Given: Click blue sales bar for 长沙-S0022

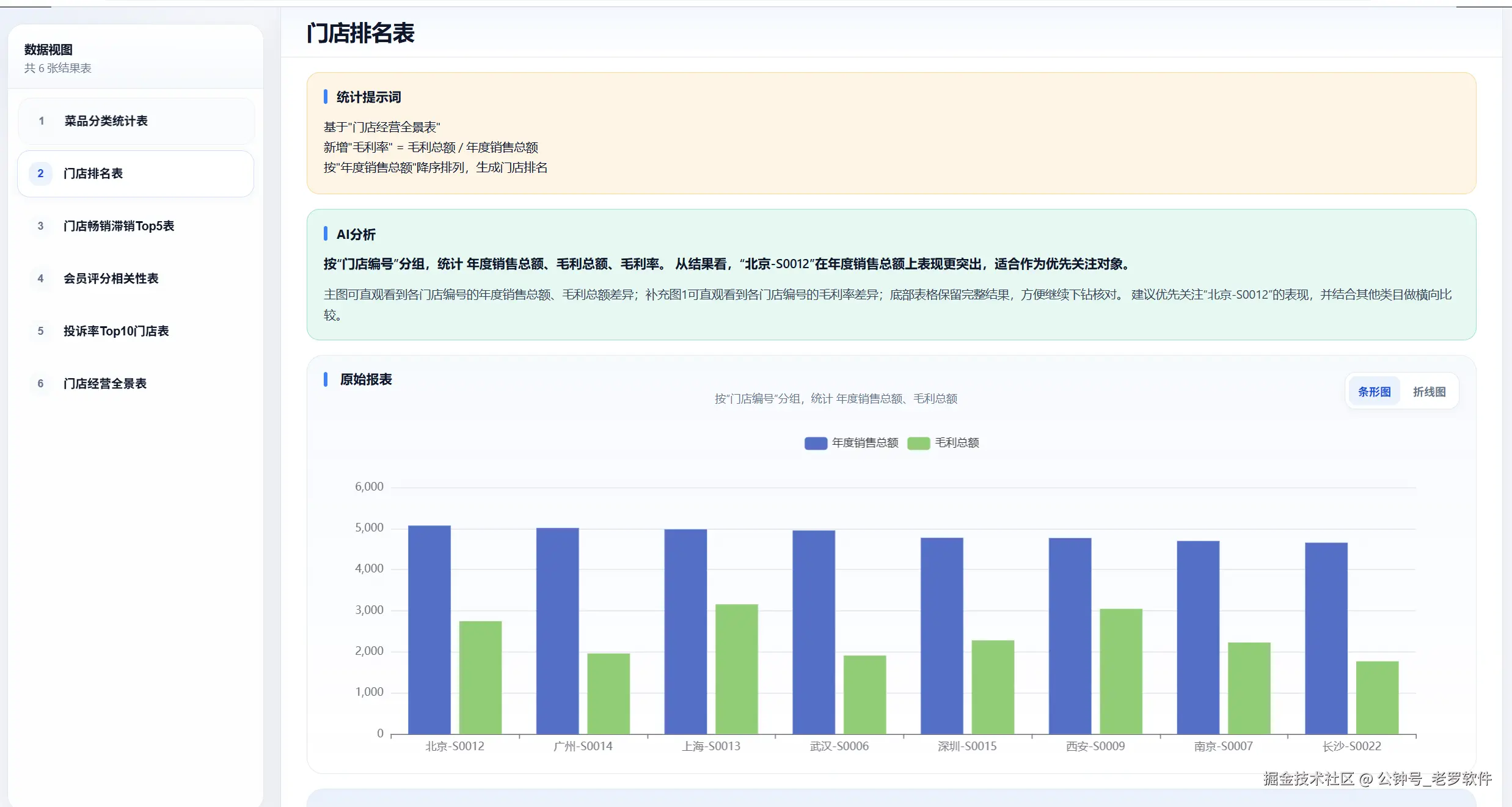Looking at the screenshot, I should [x=1326, y=638].
